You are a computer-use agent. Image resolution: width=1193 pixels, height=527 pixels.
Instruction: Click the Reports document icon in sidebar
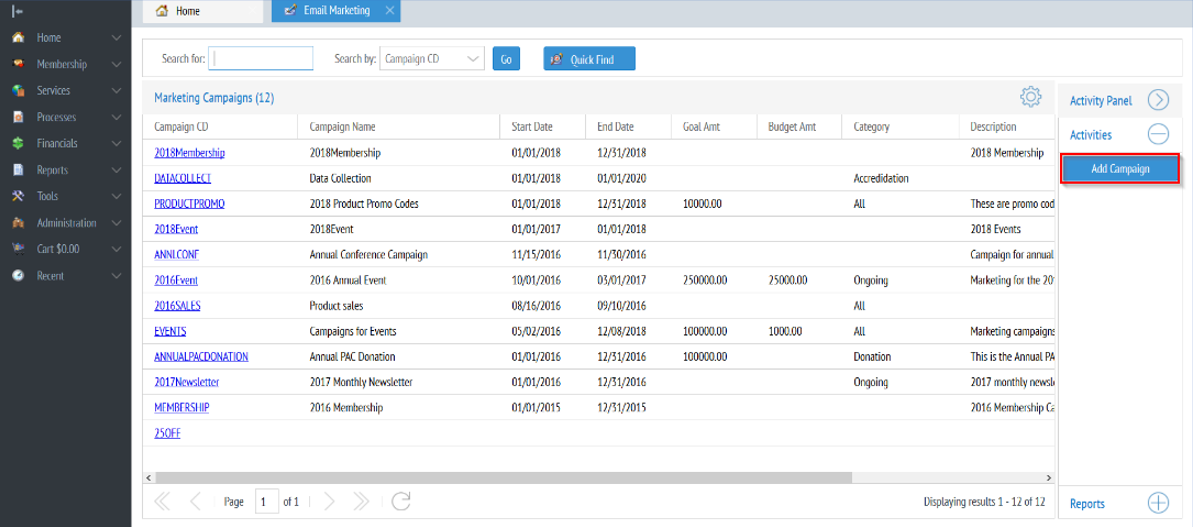coord(18,170)
